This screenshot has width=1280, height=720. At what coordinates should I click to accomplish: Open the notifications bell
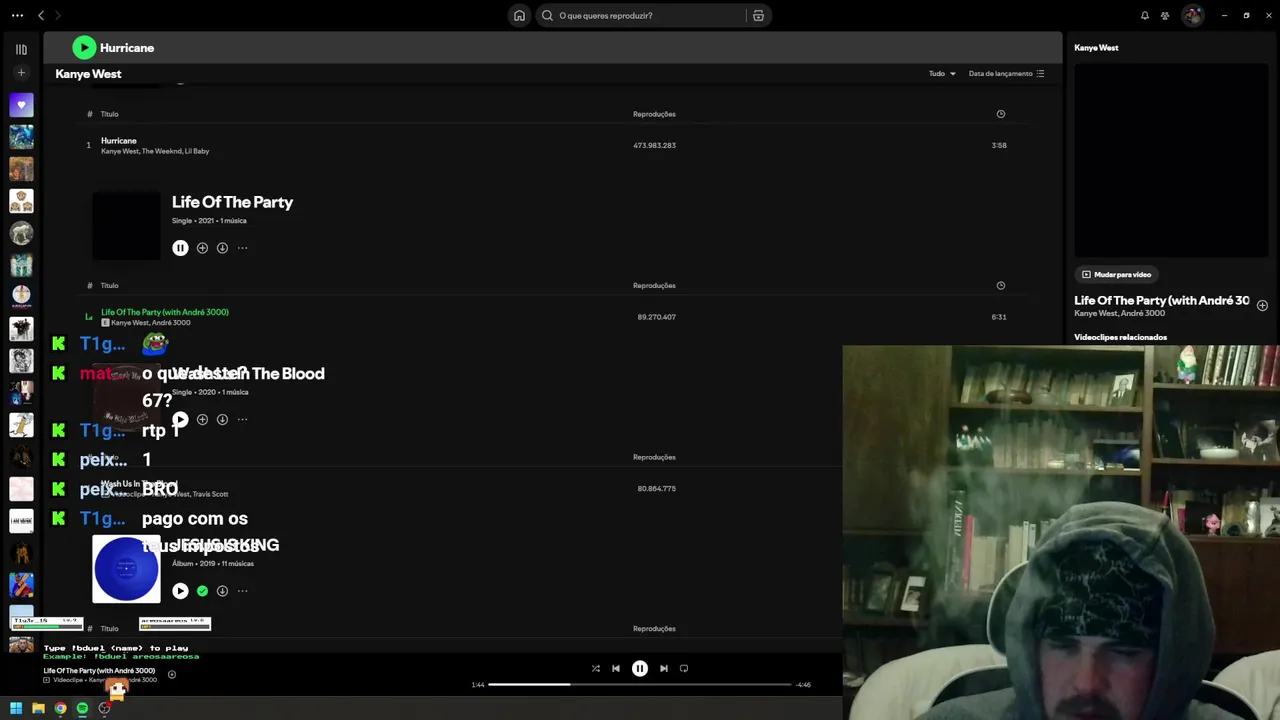pyautogui.click(x=1145, y=15)
